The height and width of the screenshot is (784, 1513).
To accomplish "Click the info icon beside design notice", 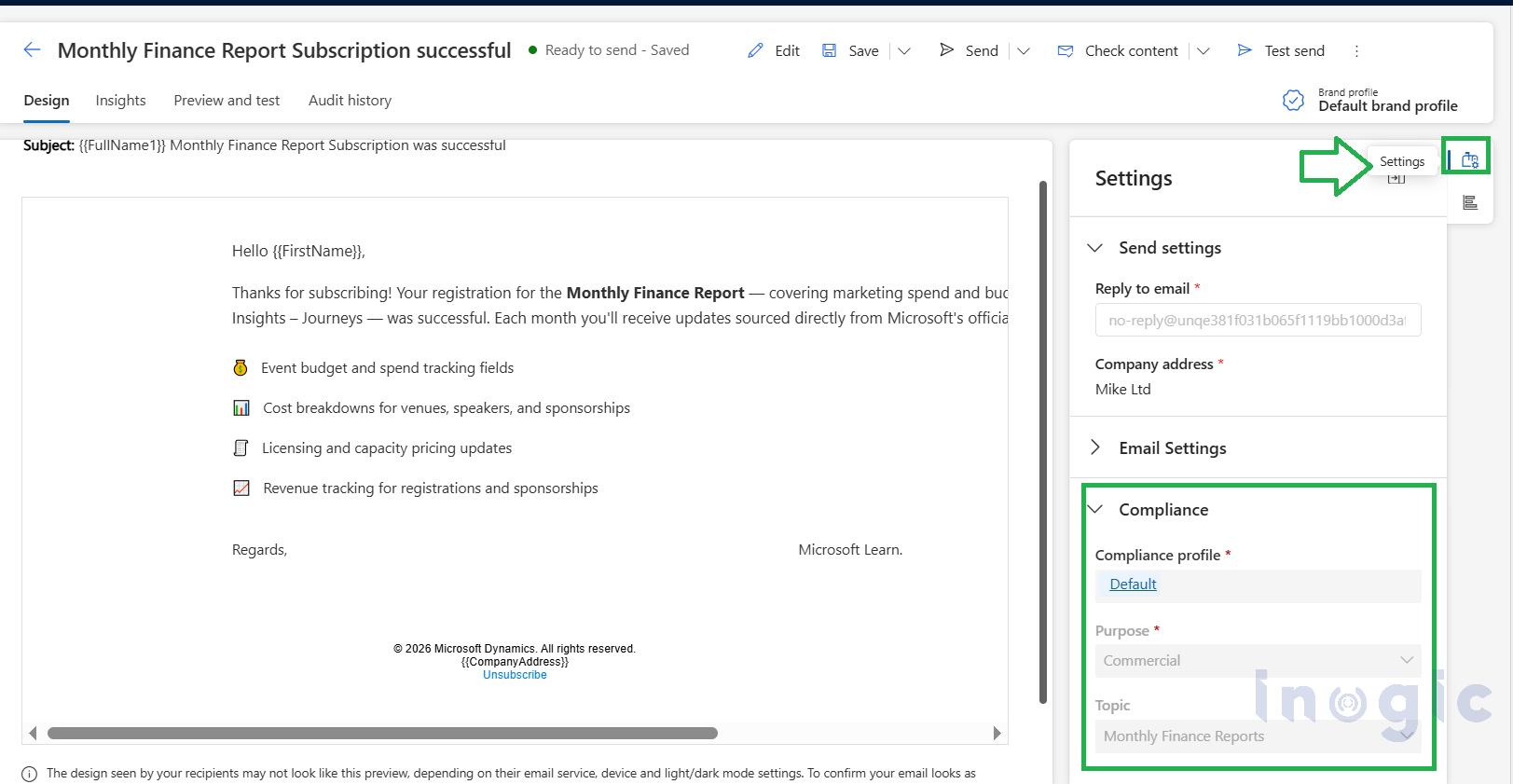I will coord(30,774).
